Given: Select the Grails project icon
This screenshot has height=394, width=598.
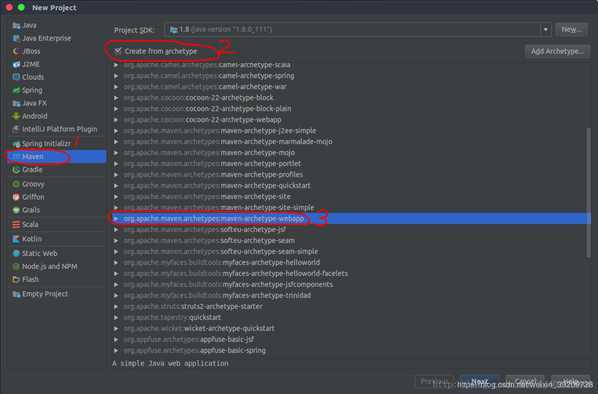Looking at the screenshot, I should point(16,210).
